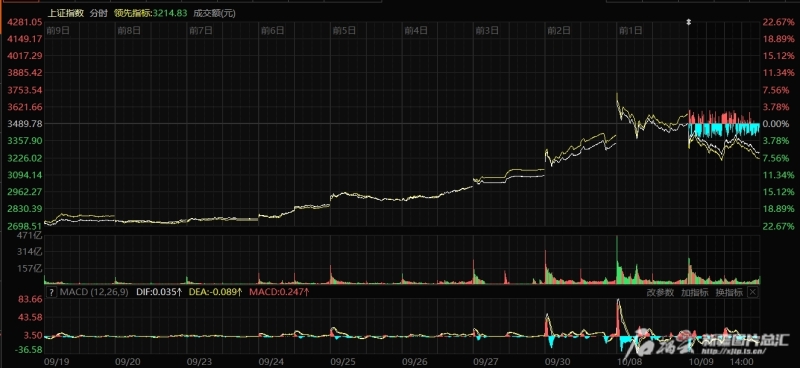
Task: Click the 3621.66 price axis label
Action: [x=24, y=107]
